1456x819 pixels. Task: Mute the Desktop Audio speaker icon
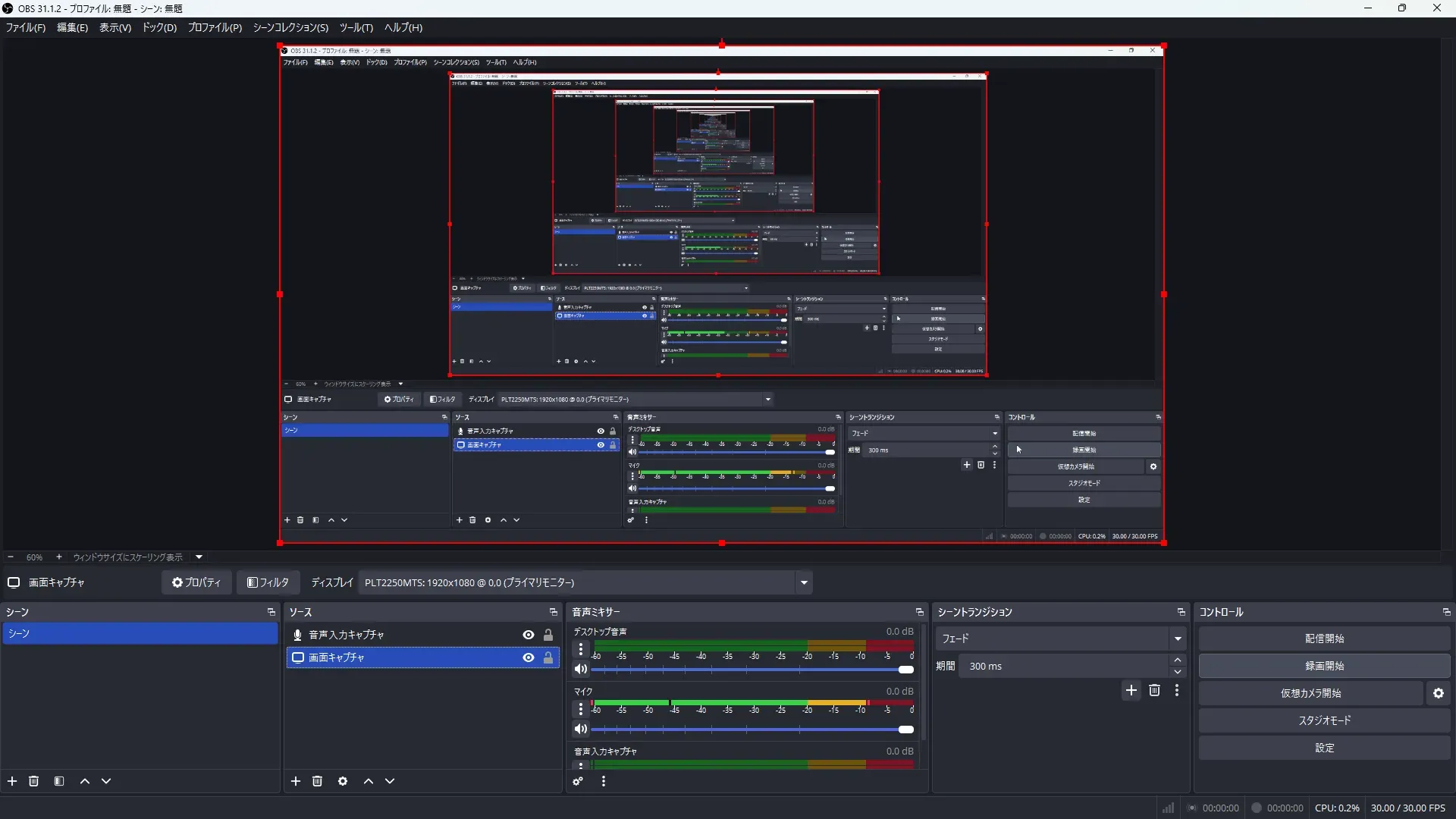580,669
